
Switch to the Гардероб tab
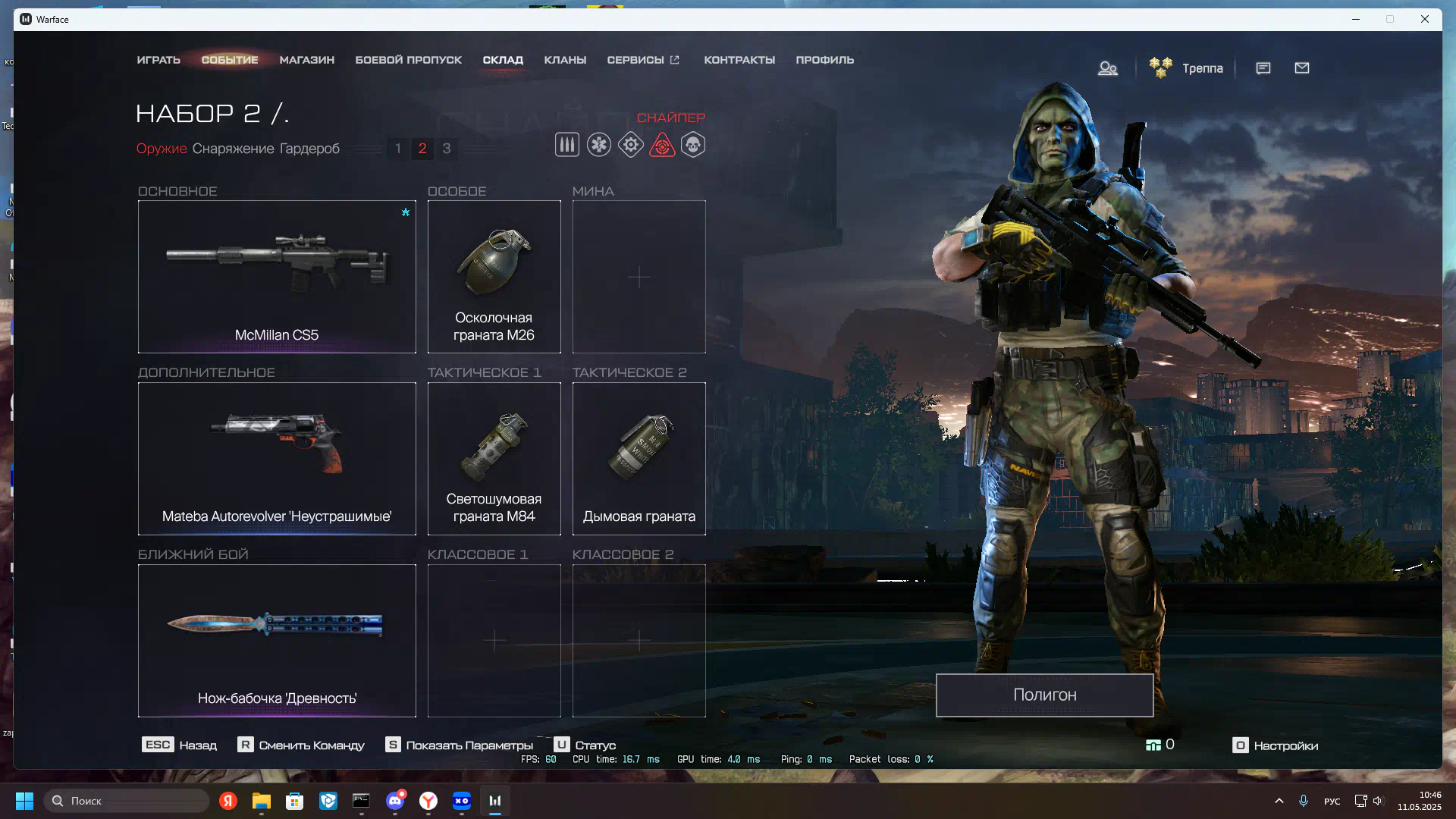309,149
